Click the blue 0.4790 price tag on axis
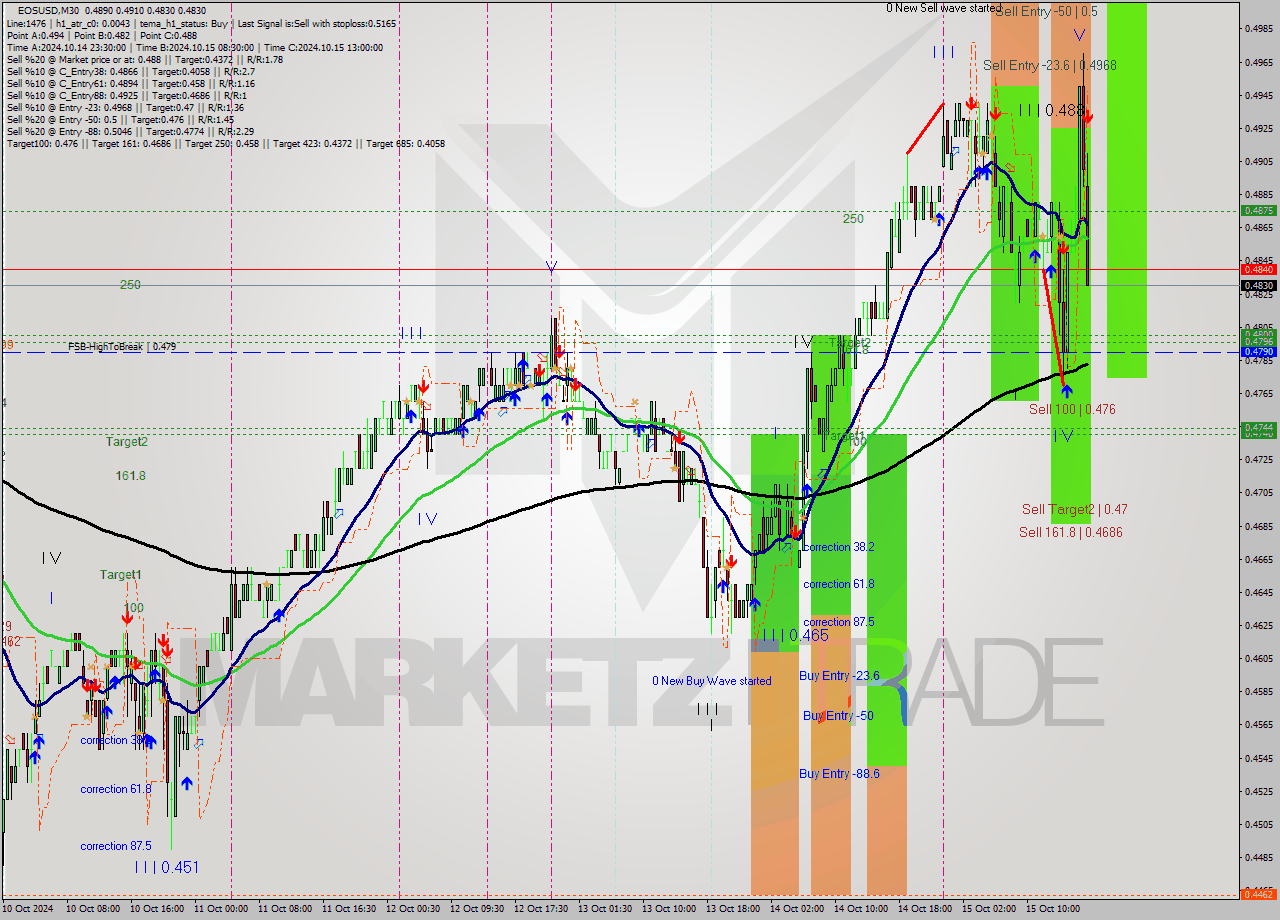This screenshot has height=920, width=1280. (x=1258, y=352)
